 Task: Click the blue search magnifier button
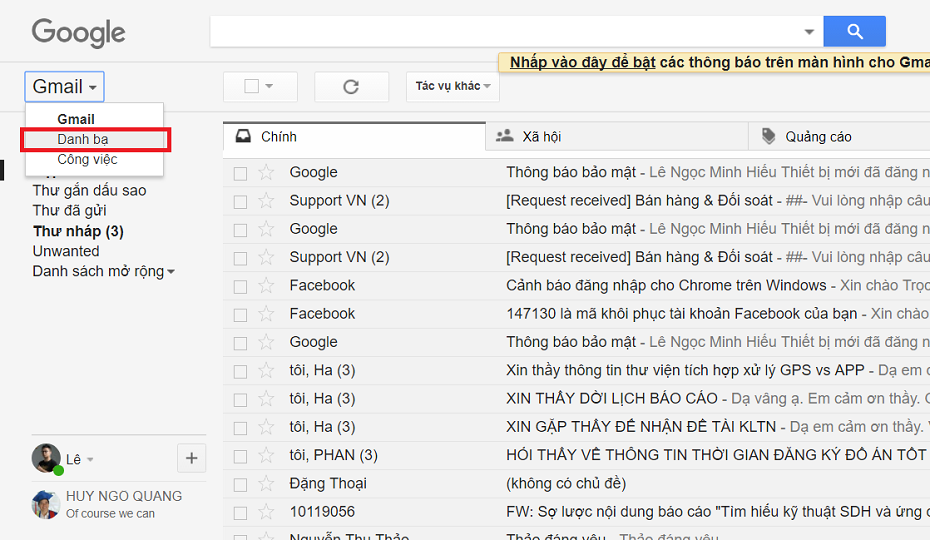point(854,31)
